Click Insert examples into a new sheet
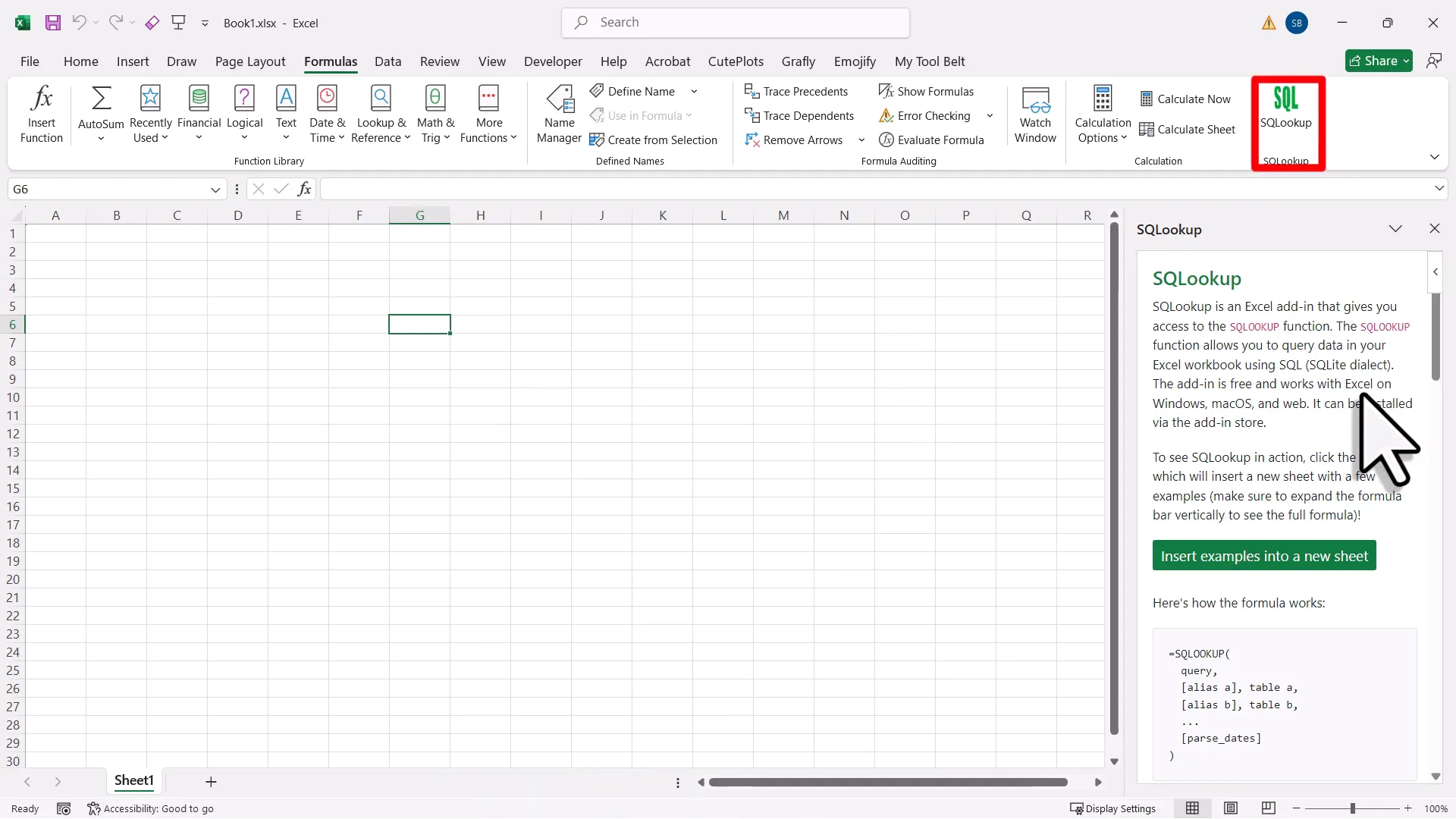Screen dimensions: 1456x819 tap(1264, 555)
